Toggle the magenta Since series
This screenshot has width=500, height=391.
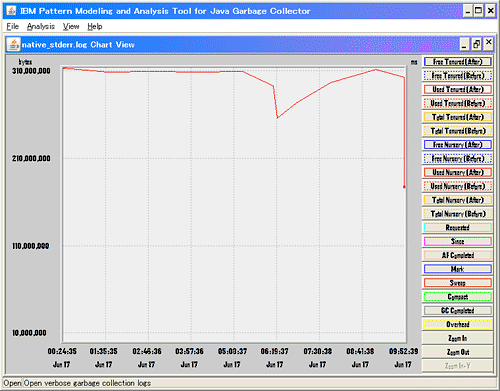[458, 241]
